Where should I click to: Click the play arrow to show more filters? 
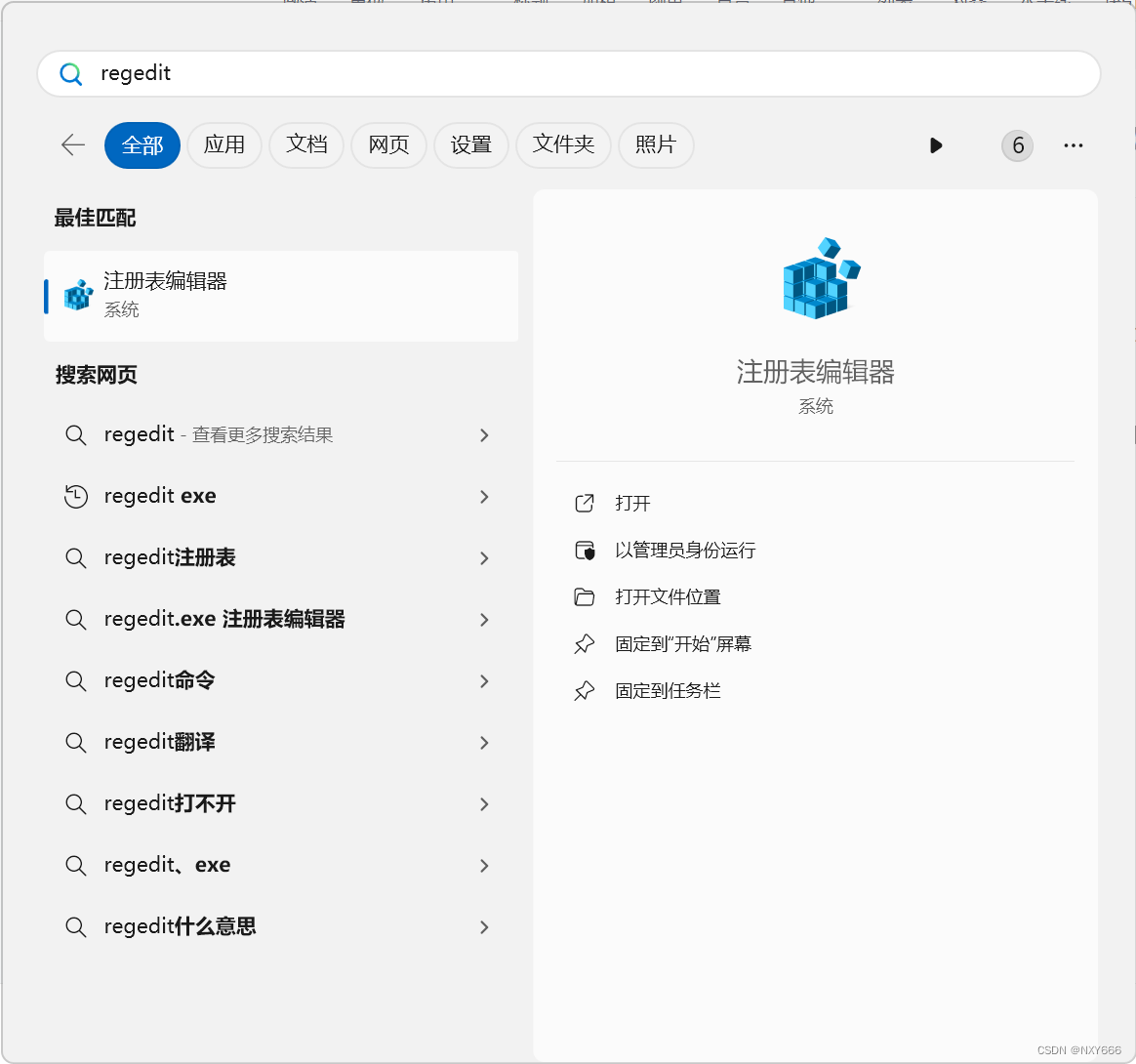tap(935, 145)
